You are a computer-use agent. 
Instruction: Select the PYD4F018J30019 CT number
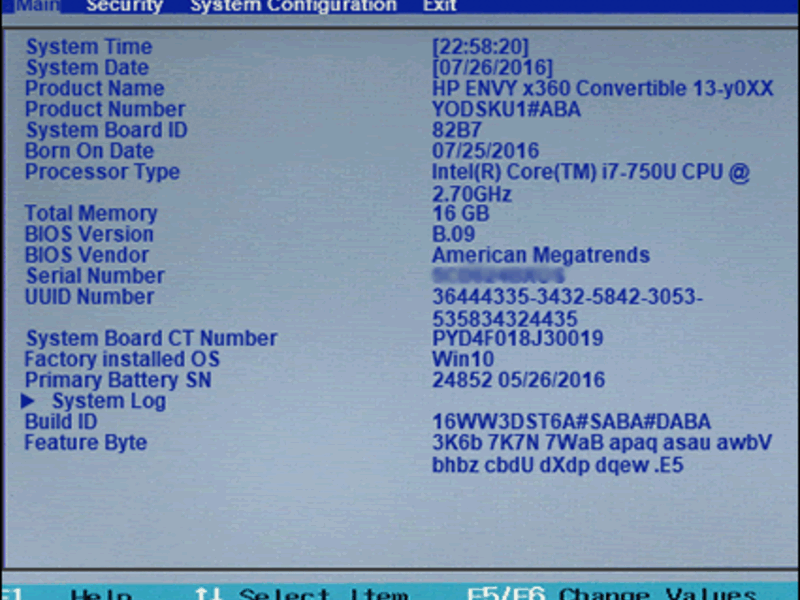click(518, 339)
